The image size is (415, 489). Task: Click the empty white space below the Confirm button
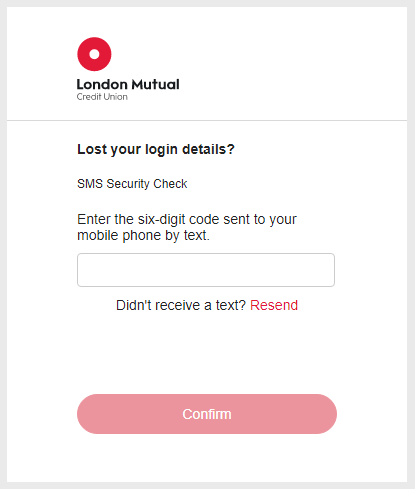coord(207,458)
